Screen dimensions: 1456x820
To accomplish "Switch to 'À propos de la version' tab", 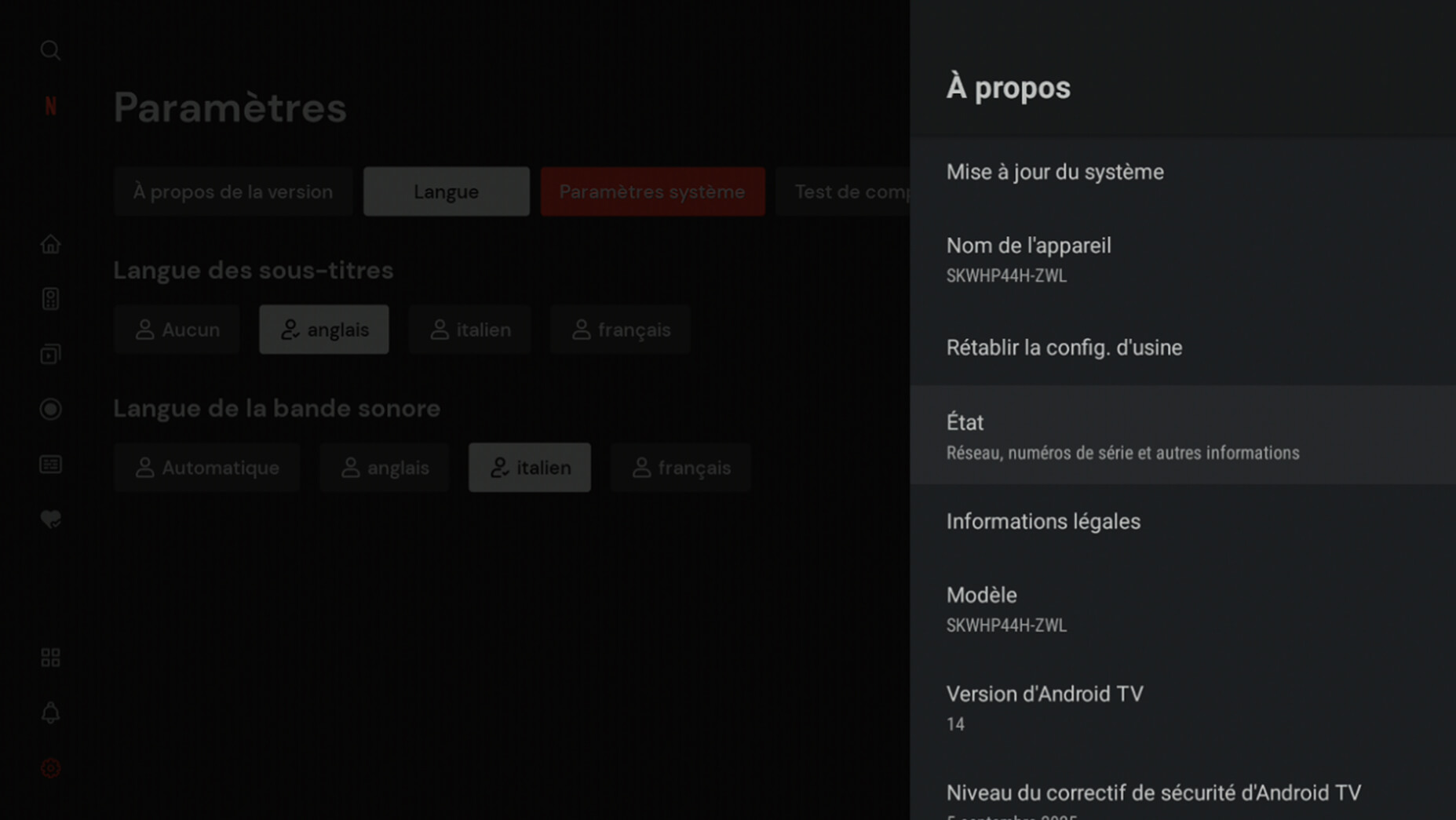I will coord(232,191).
